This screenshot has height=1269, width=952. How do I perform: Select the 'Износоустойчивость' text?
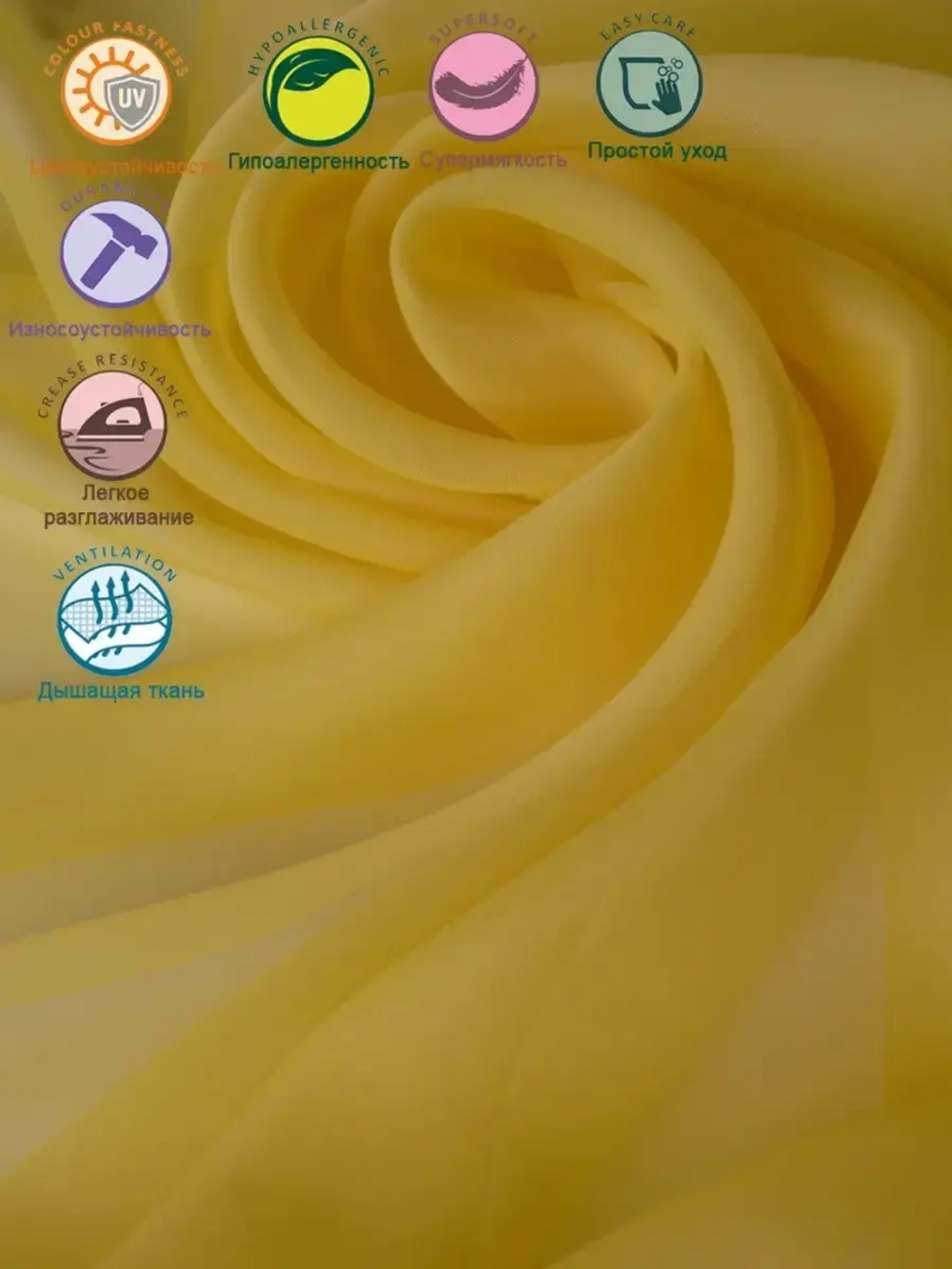(x=109, y=329)
